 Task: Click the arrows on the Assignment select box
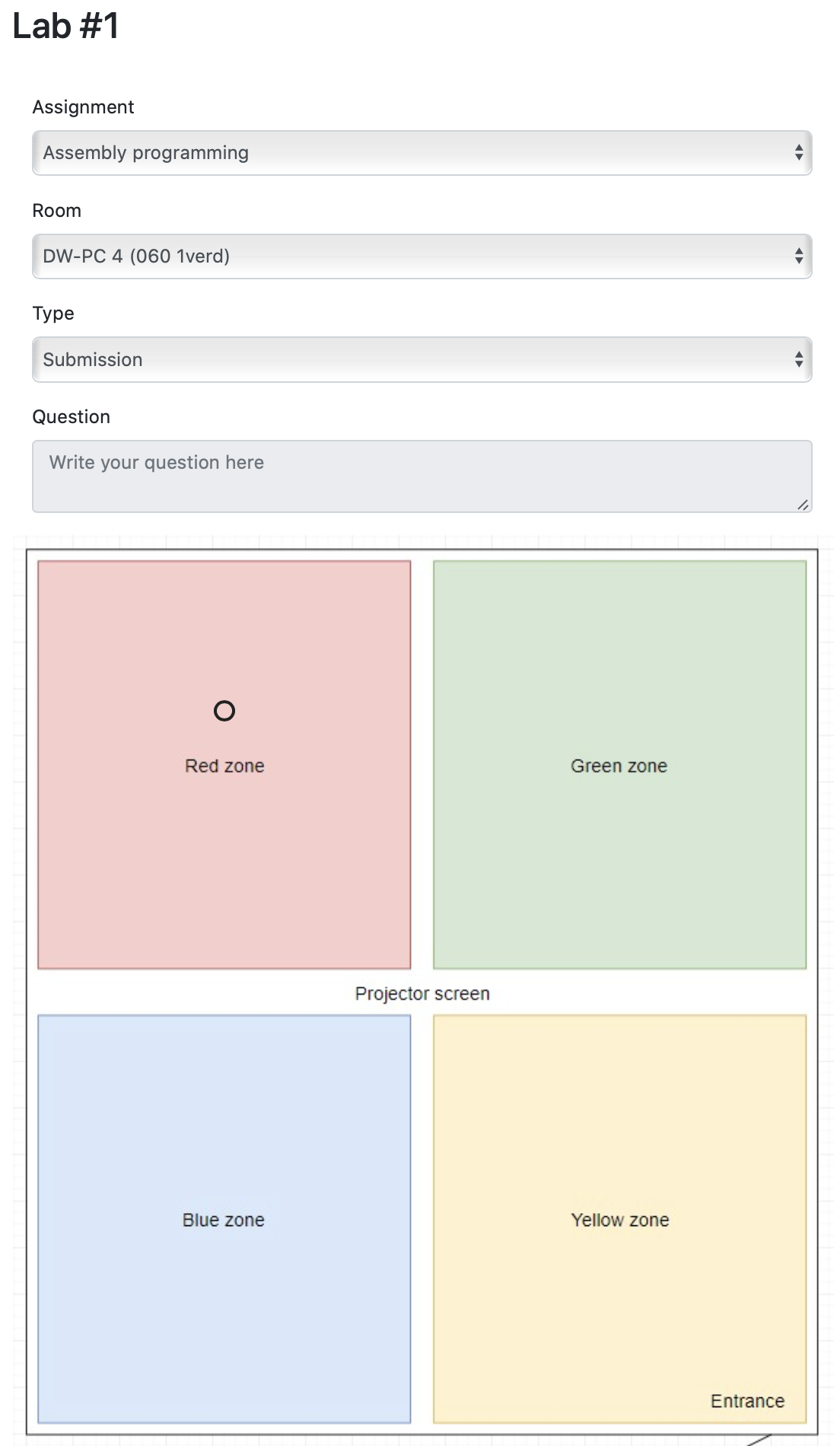[799, 153]
